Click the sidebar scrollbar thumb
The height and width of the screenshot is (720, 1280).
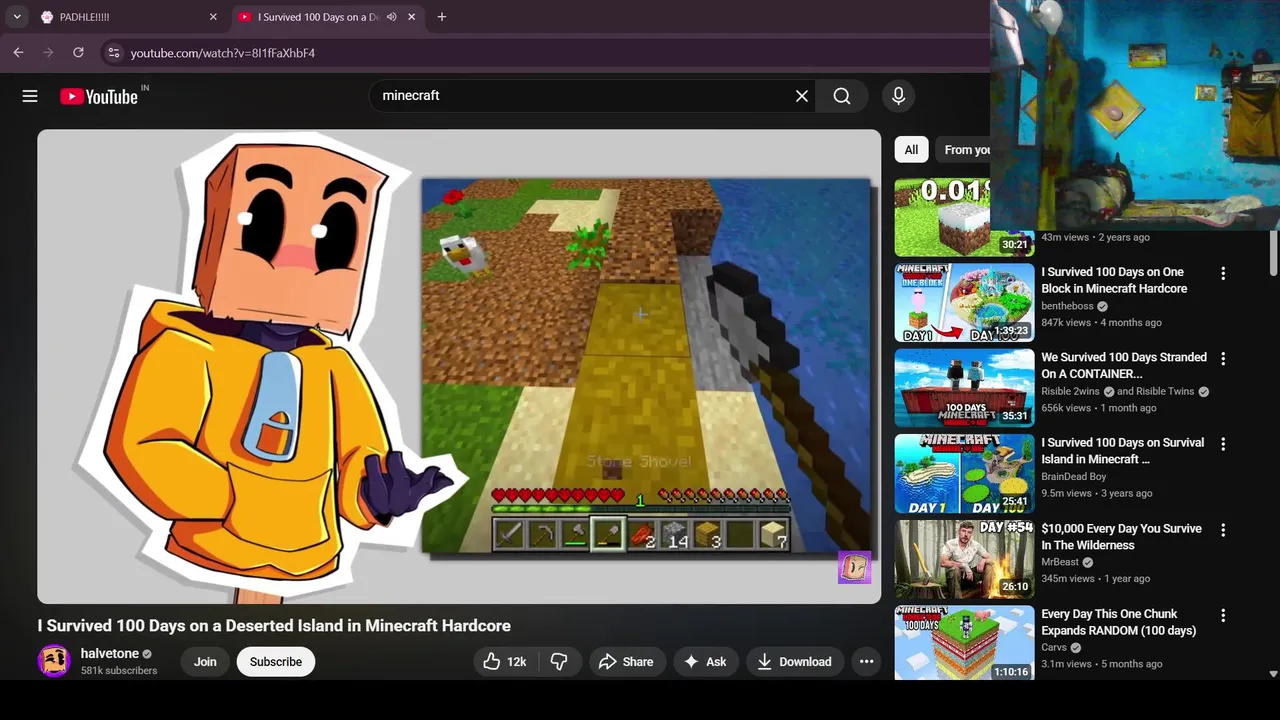coord(1273,252)
